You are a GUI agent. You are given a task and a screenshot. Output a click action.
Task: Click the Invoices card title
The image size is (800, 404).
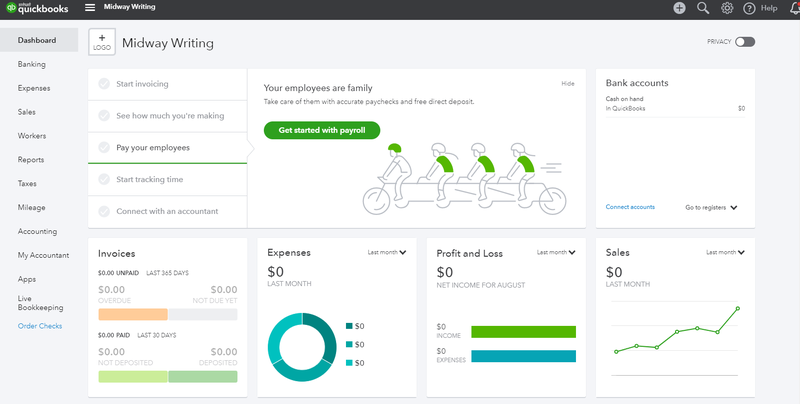pyautogui.click(x=116, y=254)
